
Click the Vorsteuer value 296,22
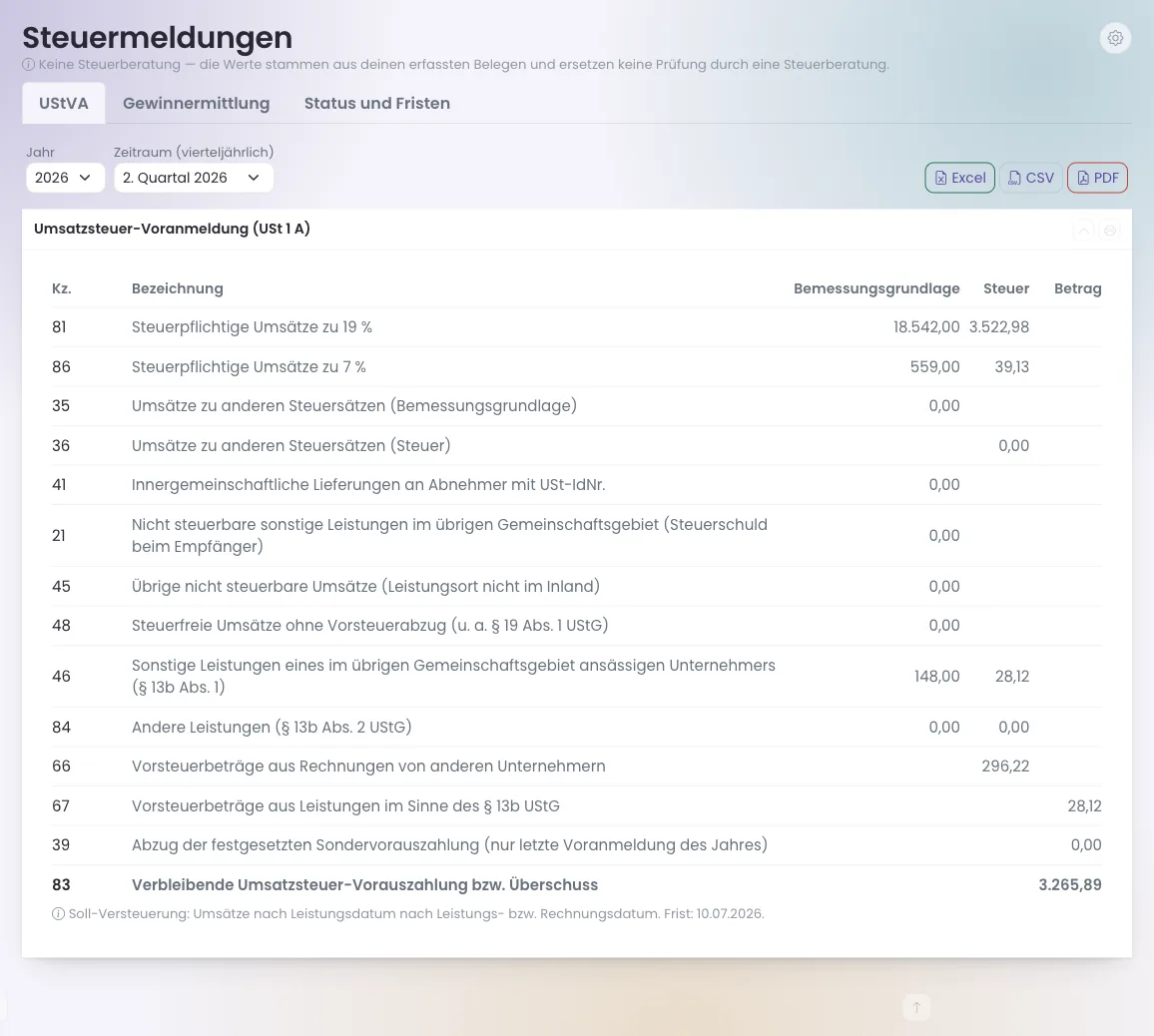(1005, 767)
